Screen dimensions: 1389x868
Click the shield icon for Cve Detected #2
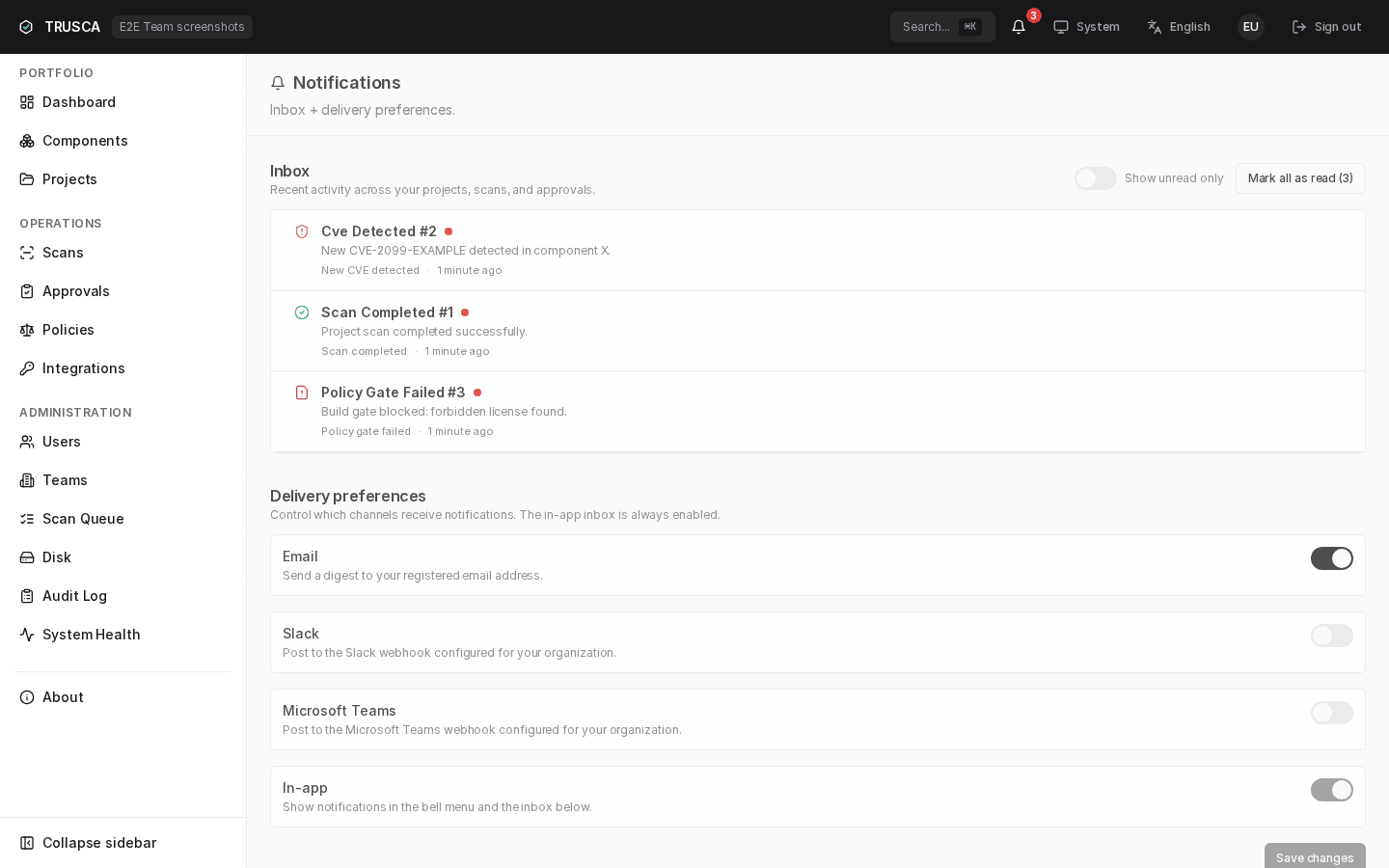302,231
